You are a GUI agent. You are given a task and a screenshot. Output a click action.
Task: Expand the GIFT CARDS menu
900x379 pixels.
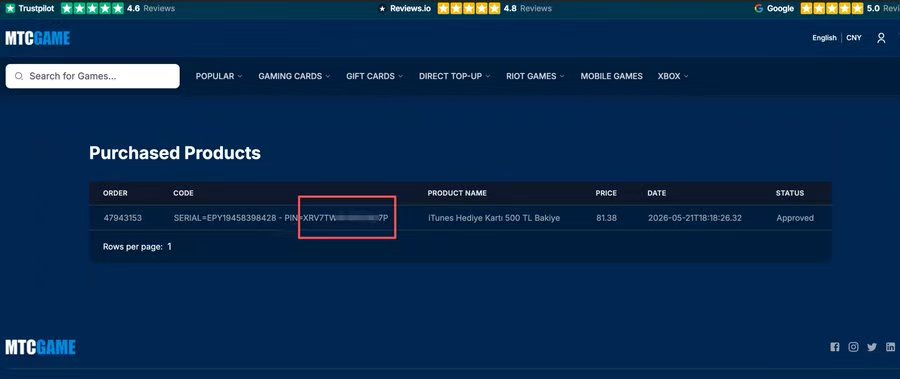(x=374, y=76)
